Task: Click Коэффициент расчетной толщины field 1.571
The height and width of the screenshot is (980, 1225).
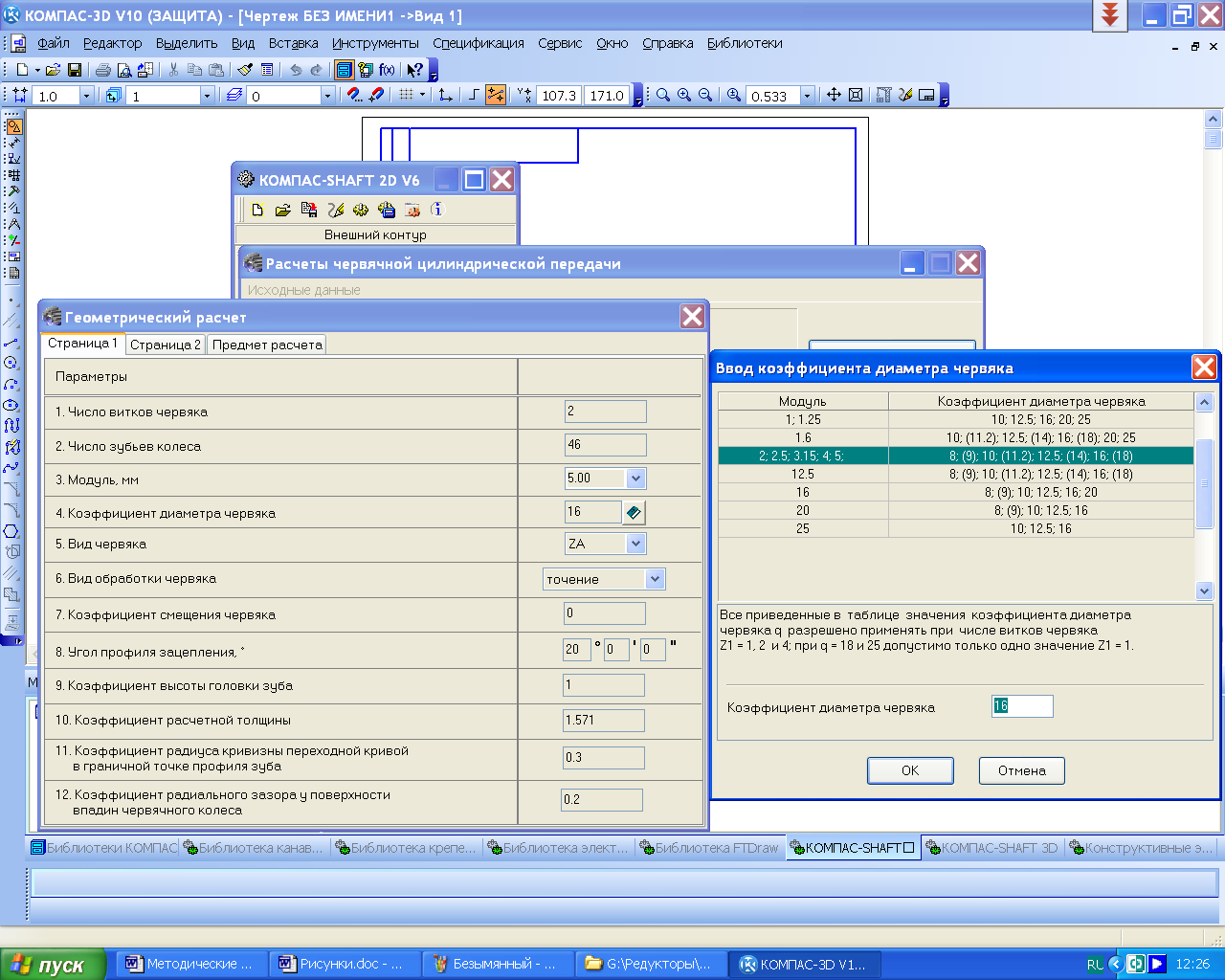Action: (x=604, y=720)
